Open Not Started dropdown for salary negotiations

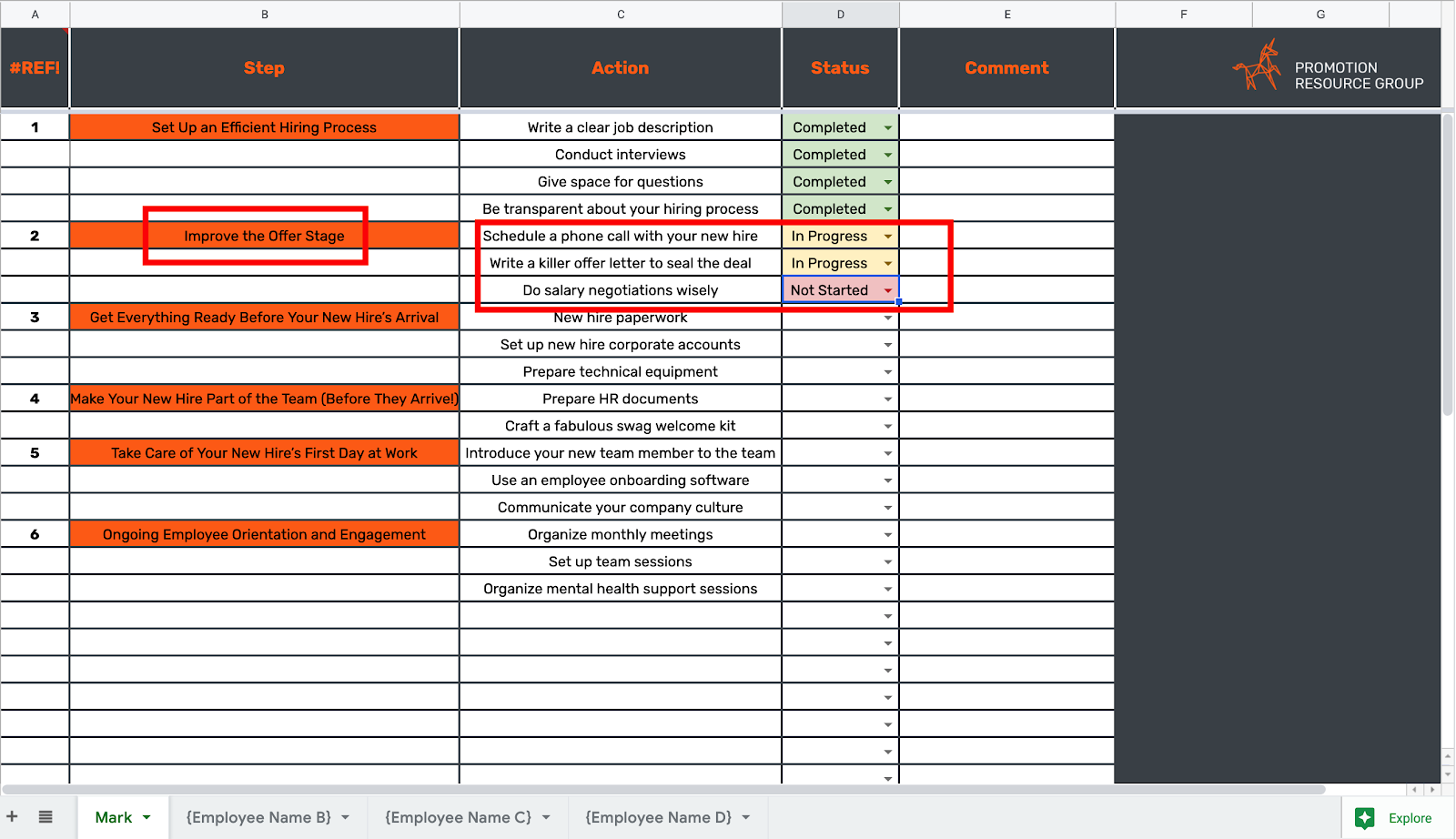pos(888,290)
